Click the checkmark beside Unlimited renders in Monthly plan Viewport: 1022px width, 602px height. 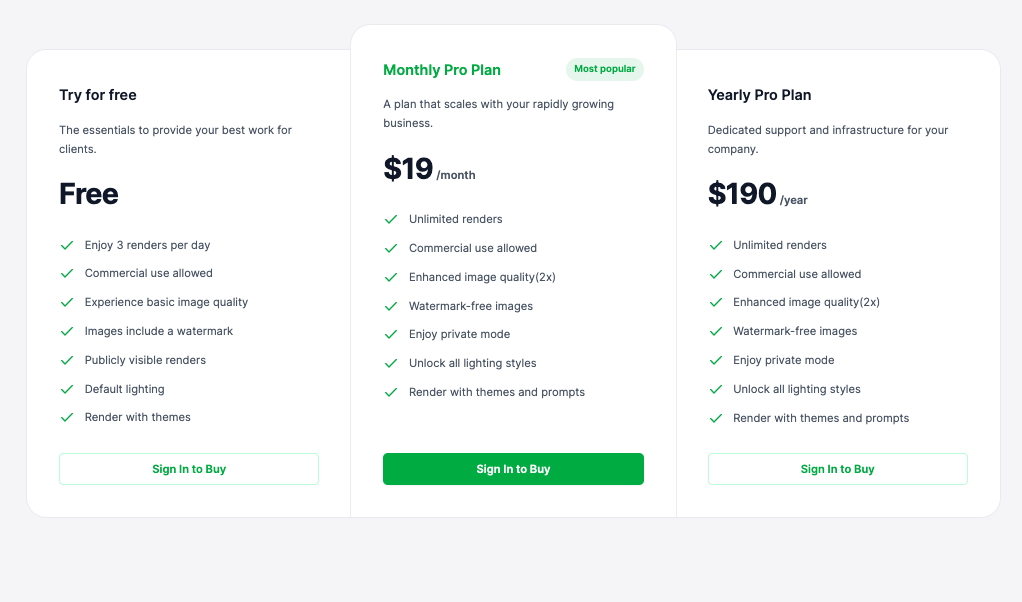(391, 219)
